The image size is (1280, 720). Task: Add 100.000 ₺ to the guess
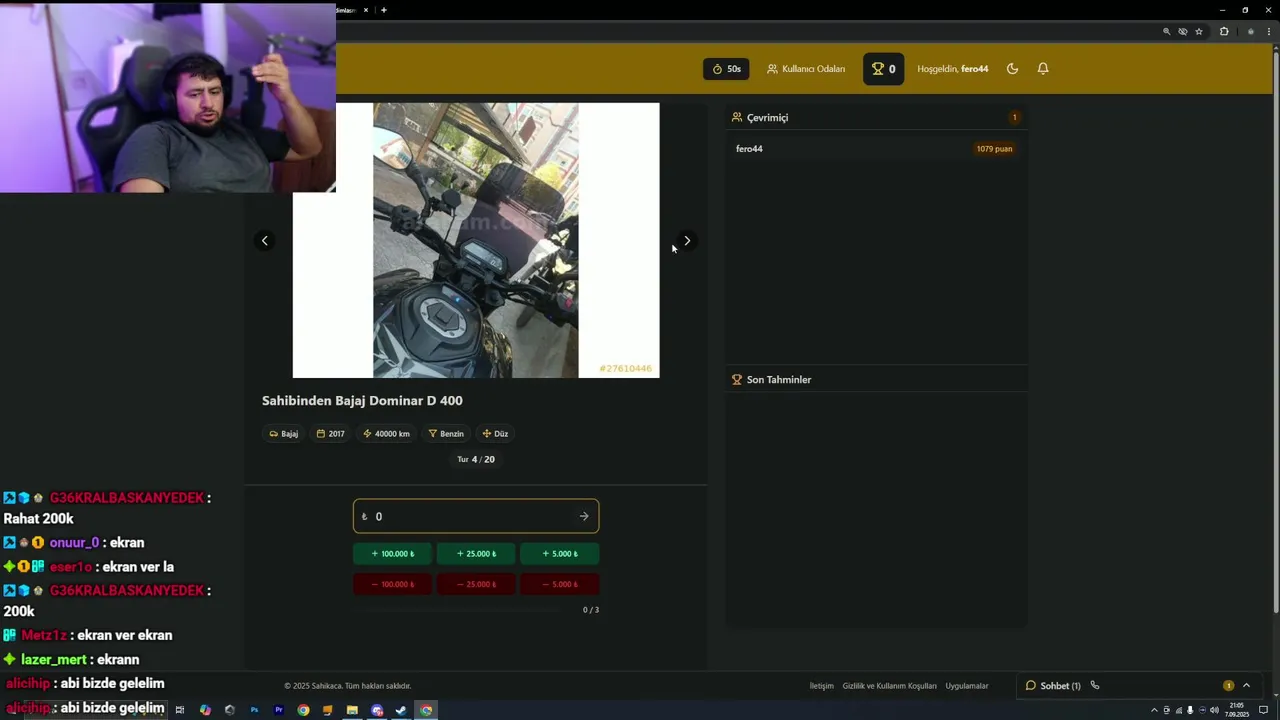click(392, 554)
